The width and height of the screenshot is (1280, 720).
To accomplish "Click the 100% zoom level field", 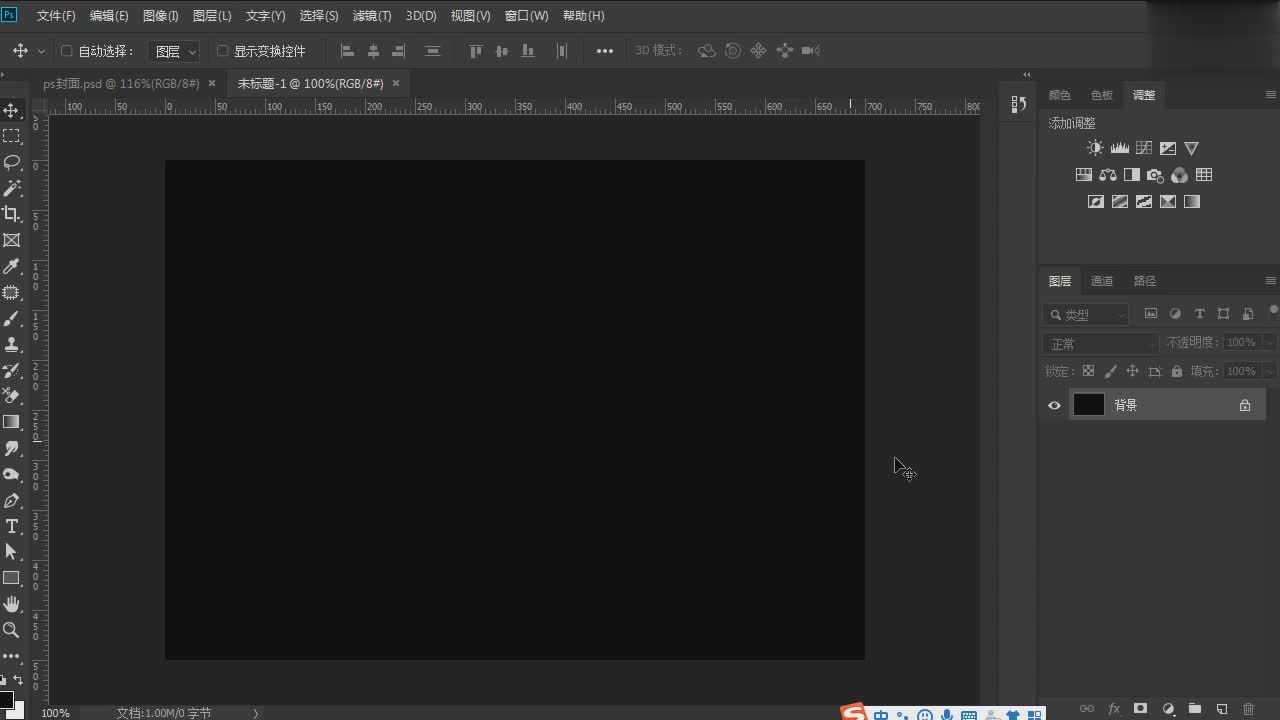I will 56,713.
